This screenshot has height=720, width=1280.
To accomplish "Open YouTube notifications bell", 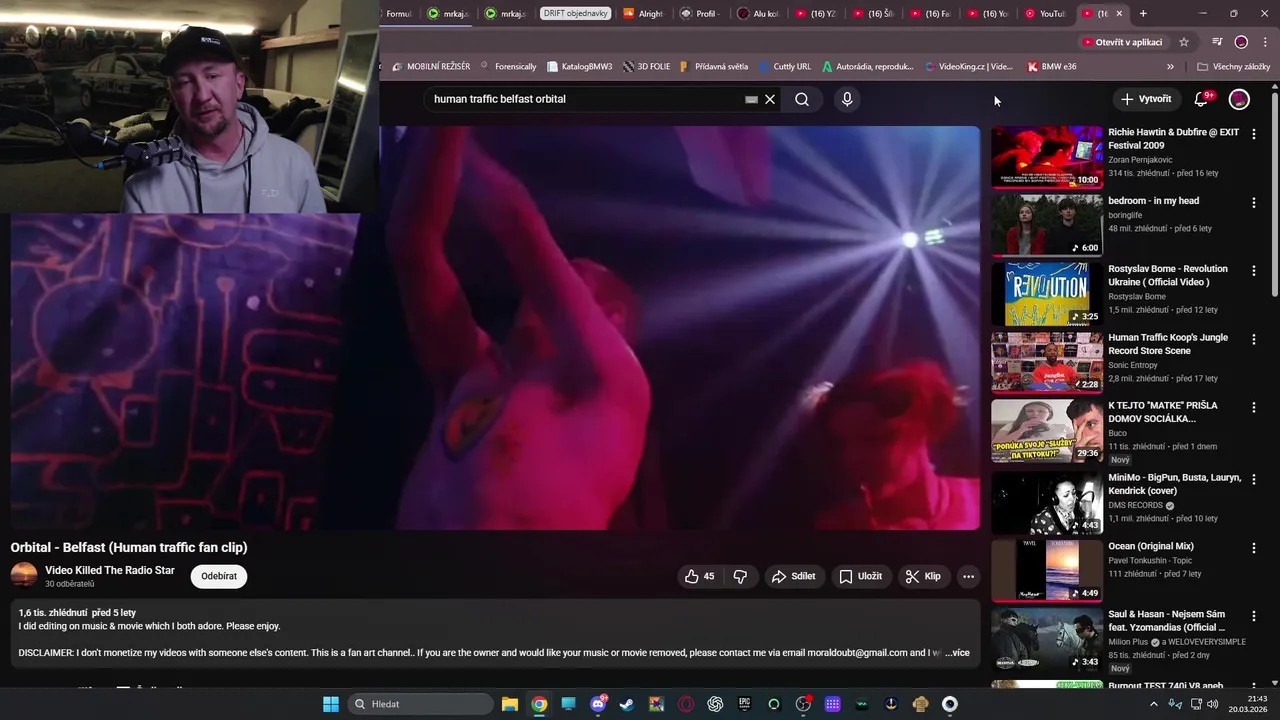I will tap(1202, 99).
